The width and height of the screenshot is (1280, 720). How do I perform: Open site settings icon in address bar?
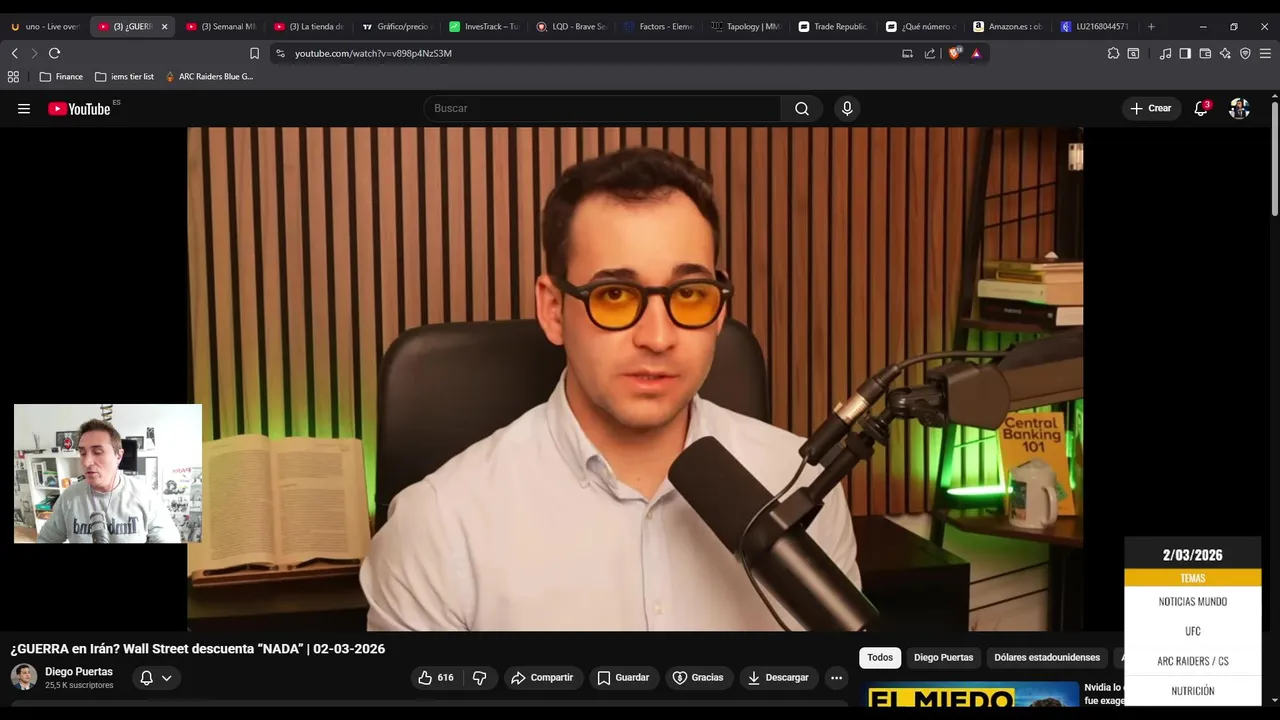click(280, 53)
